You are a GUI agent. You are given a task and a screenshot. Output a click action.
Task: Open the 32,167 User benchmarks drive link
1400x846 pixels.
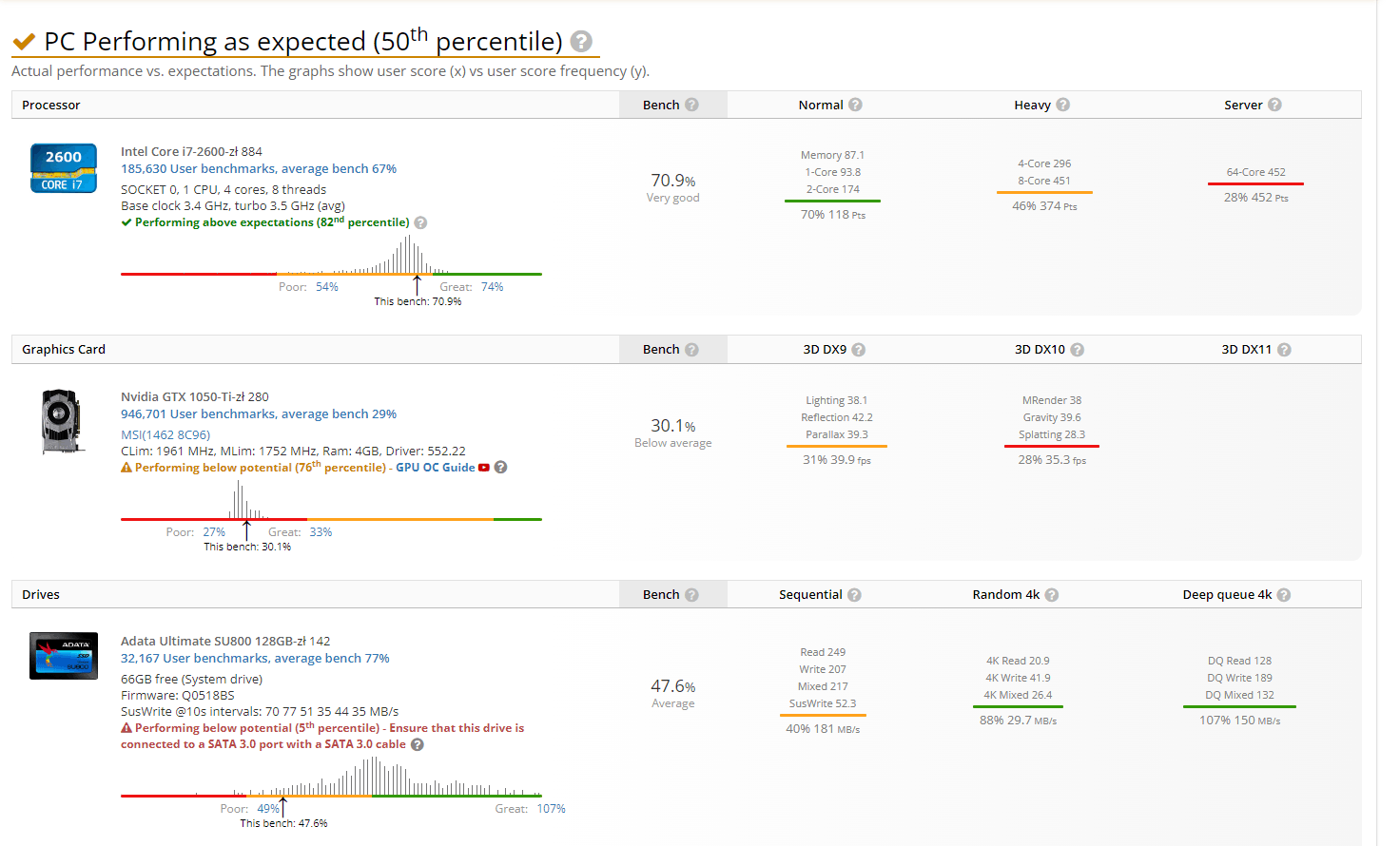click(x=255, y=659)
